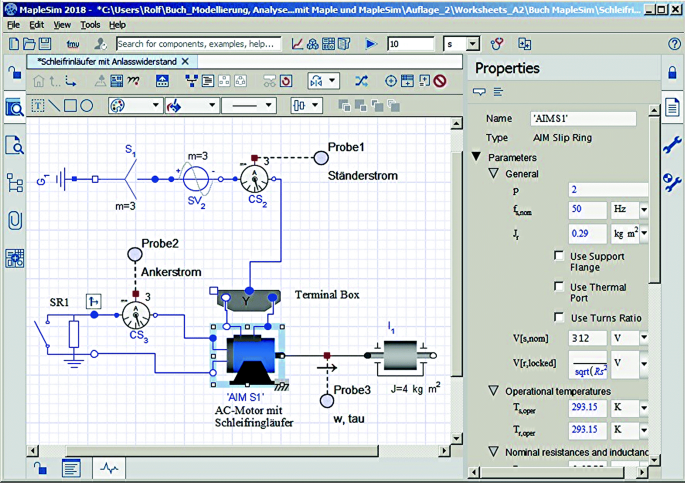Open the wrench settings tab icon
This screenshot has width=685, height=483.
pos(672,145)
